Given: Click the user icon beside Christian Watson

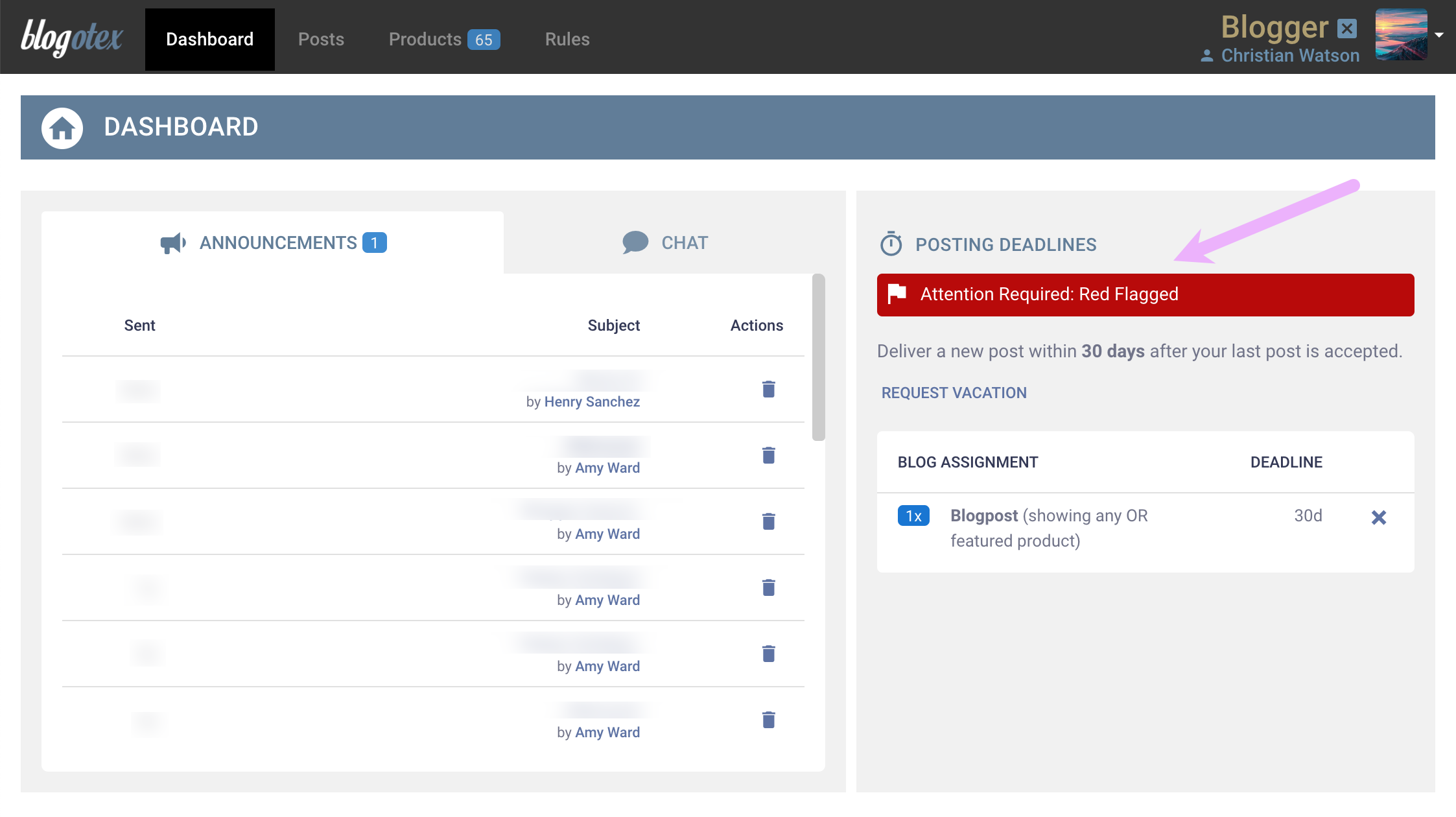Looking at the screenshot, I should [1206, 56].
